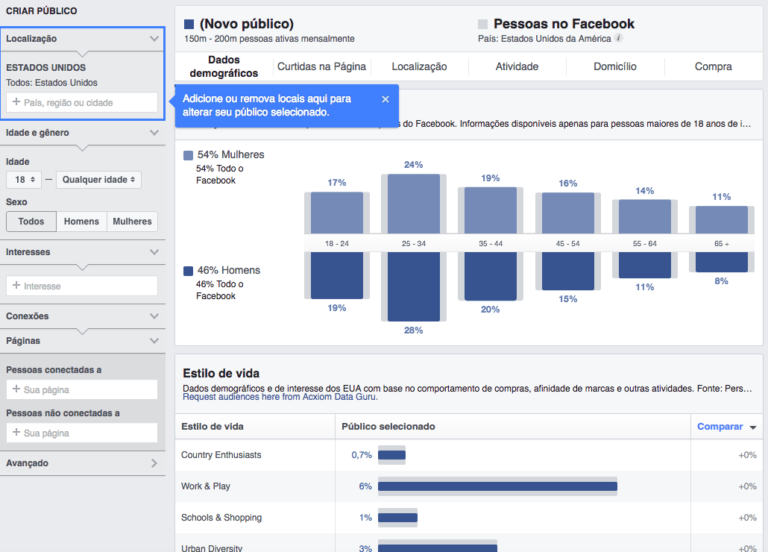Image resolution: width=768 pixels, height=552 pixels.
Task: Switch to Curtidas na Página tab
Action: [x=322, y=67]
